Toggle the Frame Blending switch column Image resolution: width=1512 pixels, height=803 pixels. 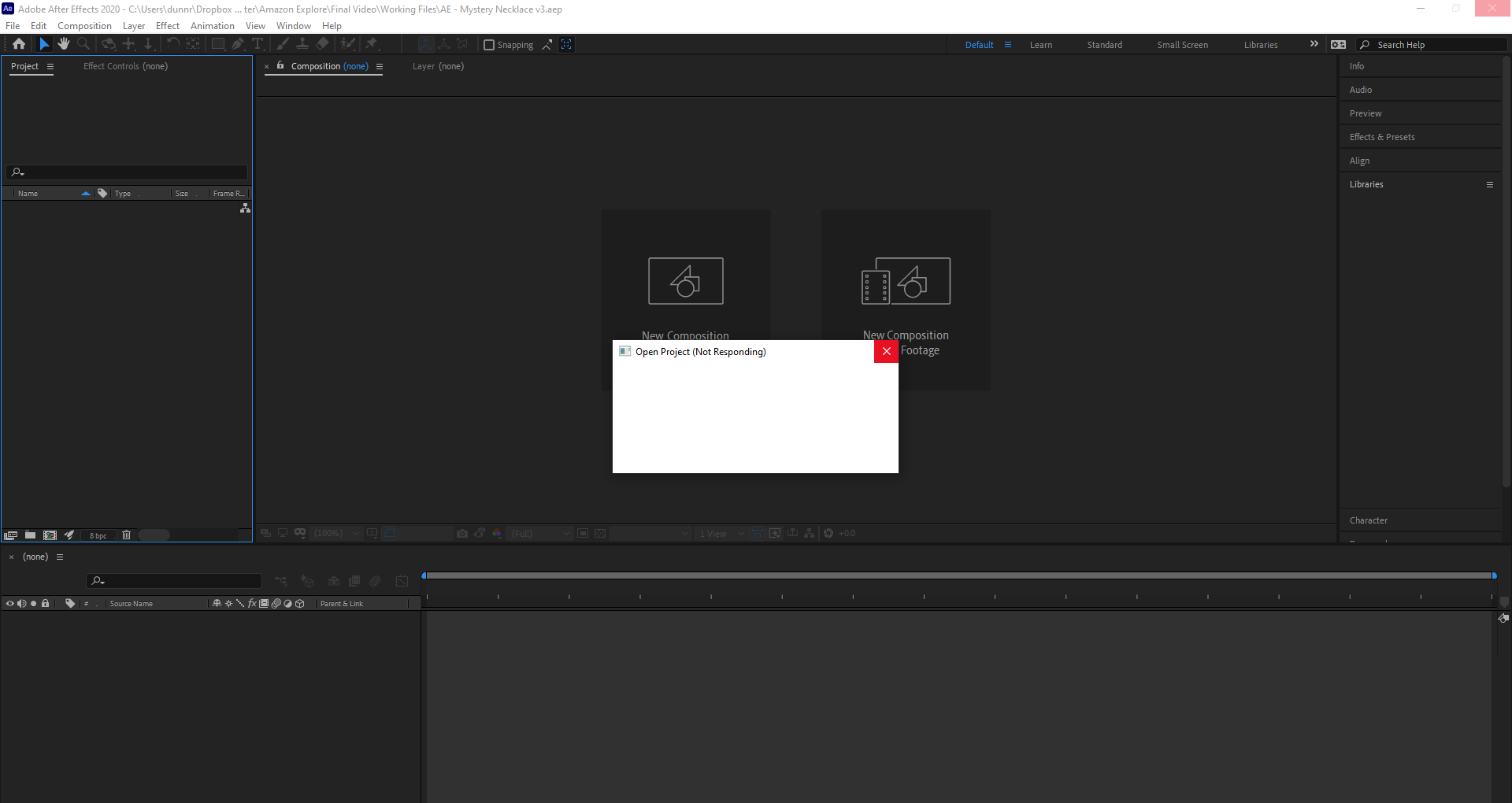264,603
